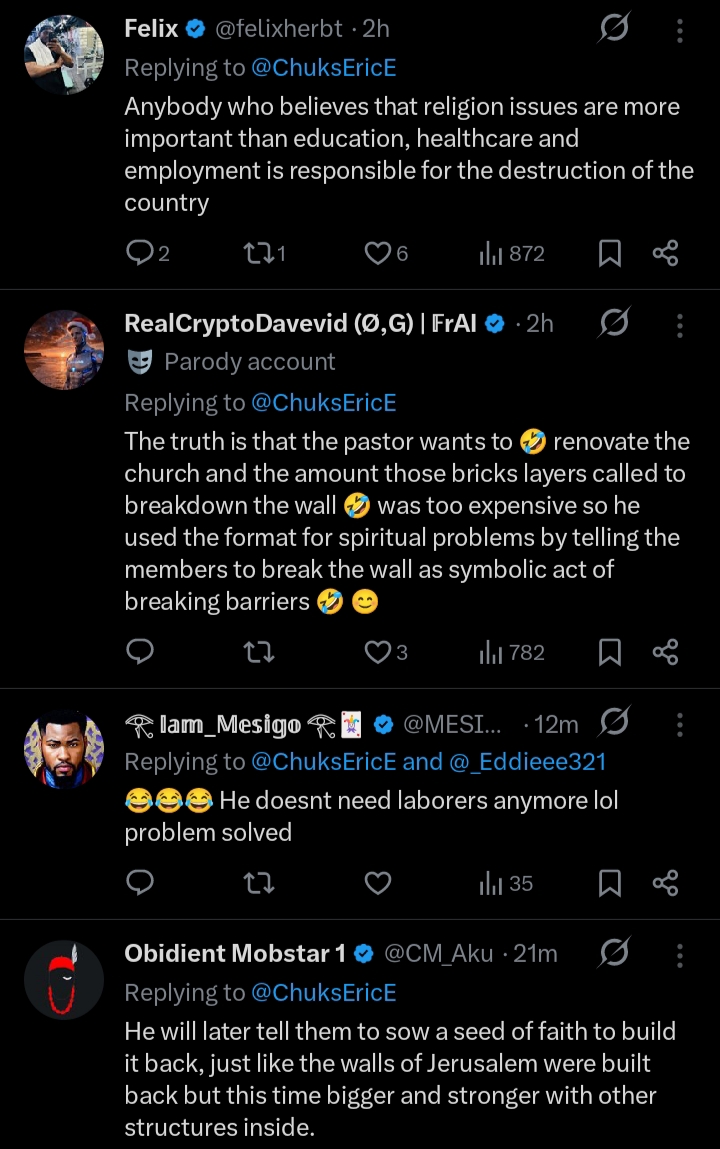720x1149 pixels.
Task: Like Felix's tweet
Action: (377, 254)
